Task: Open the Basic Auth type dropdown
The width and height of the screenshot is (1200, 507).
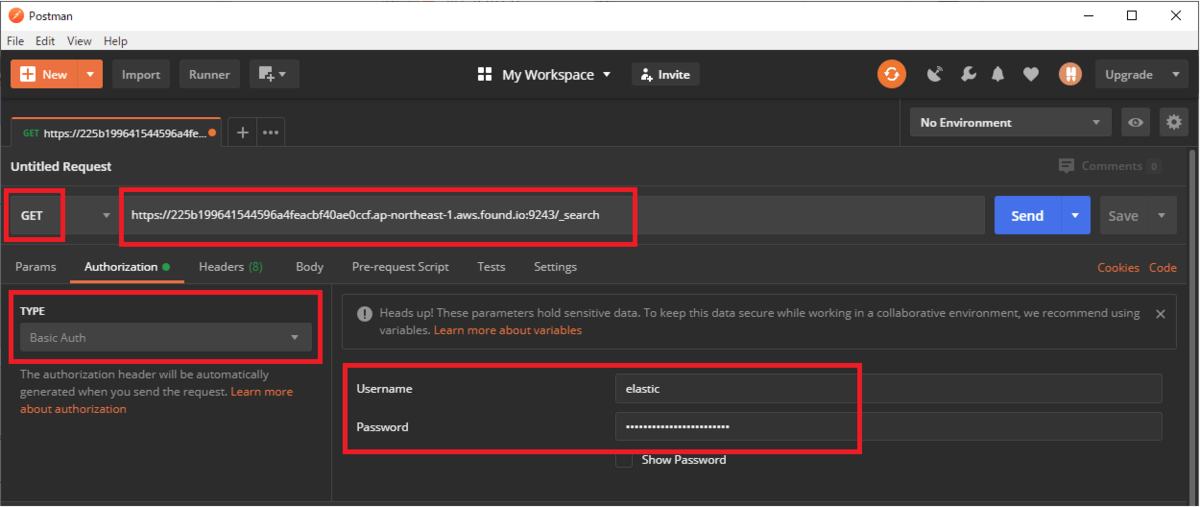Action: click(165, 338)
